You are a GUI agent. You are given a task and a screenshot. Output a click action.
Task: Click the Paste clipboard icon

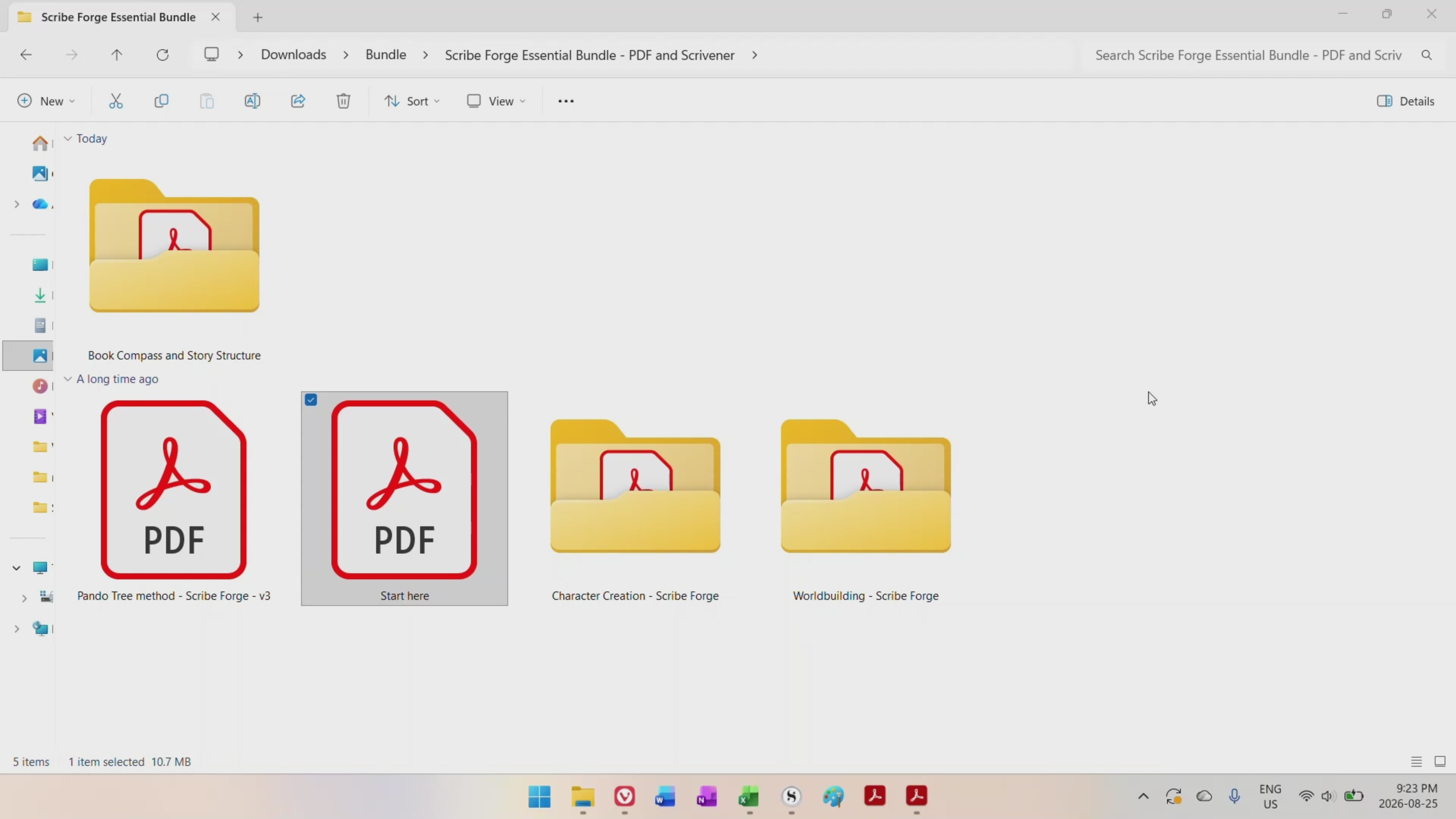[207, 101]
